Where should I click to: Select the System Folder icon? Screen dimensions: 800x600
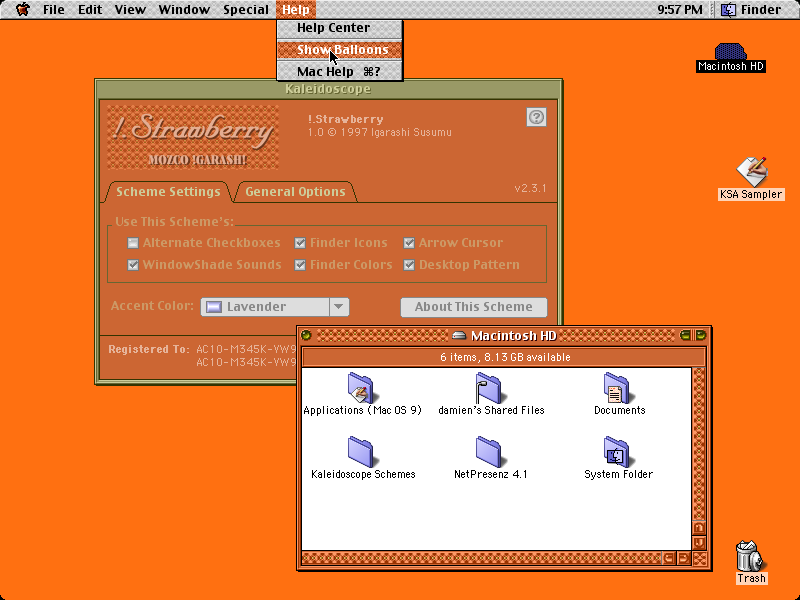pos(617,452)
